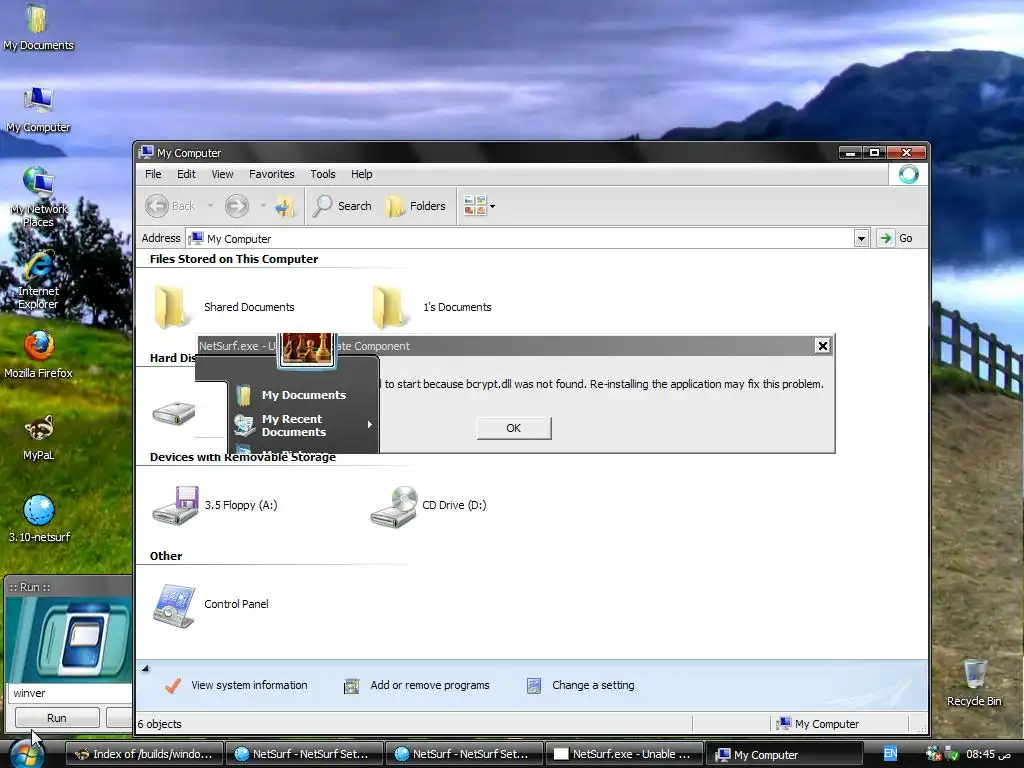
Task: Click OK in NetSurf.exe error dialog
Action: point(514,428)
